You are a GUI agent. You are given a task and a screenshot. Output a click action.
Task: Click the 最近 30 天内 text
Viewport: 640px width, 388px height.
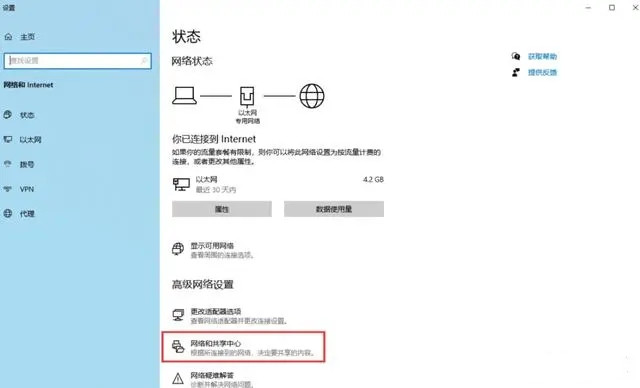coord(216,190)
